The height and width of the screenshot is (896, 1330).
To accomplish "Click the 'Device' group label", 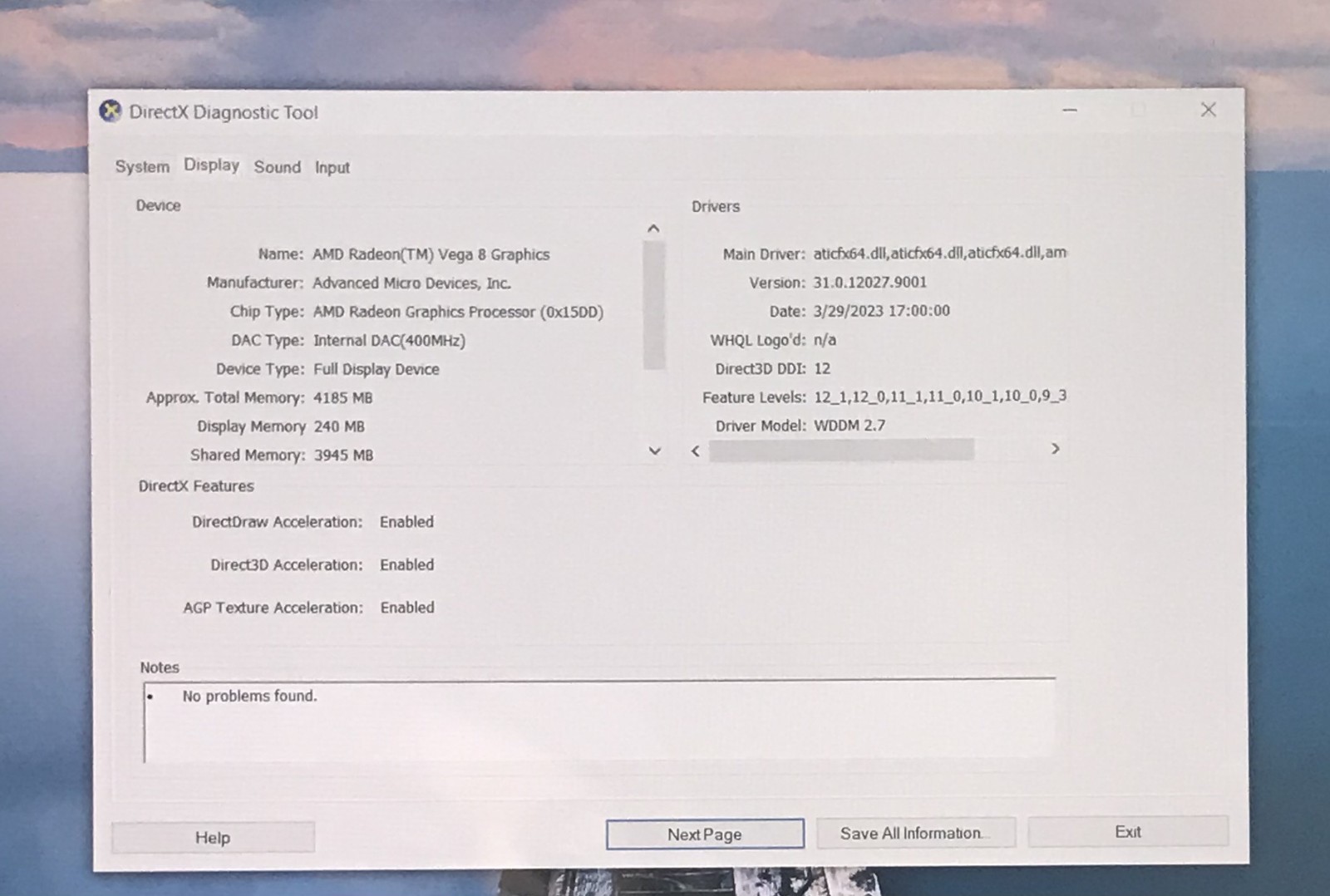I will [x=158, y=205].
